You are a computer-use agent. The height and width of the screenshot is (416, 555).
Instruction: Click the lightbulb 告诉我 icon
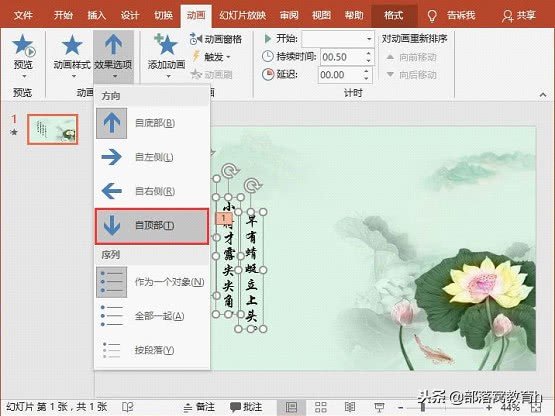(x=432, y=16)
